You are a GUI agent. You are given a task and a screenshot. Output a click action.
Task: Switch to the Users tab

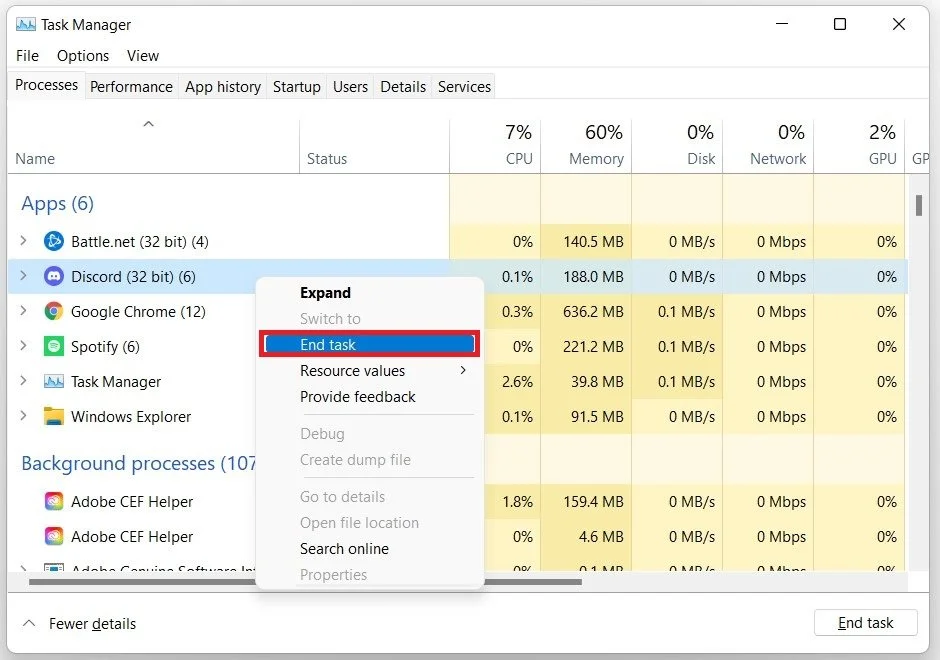click(x=350, y=87)
